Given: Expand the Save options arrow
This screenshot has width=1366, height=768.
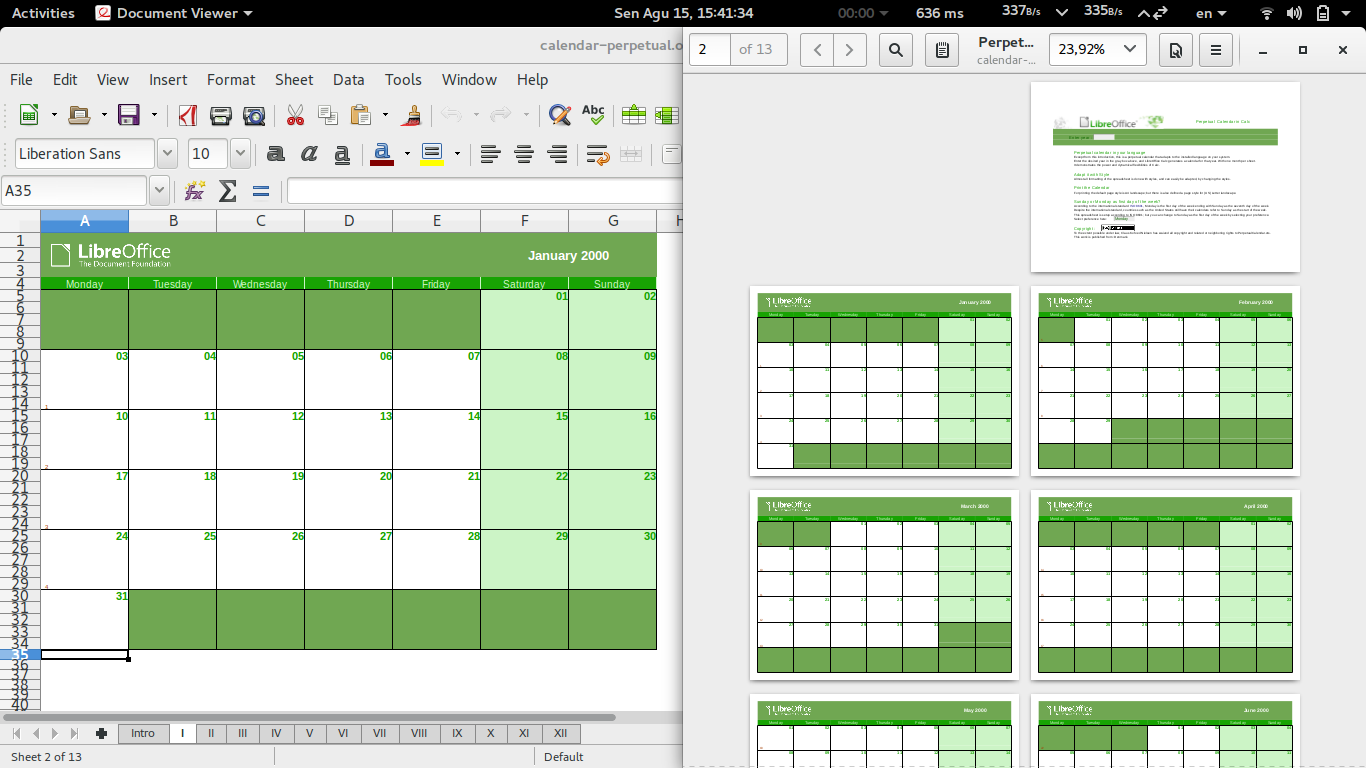Looking at the screenshot, I should tap(153, 115).
